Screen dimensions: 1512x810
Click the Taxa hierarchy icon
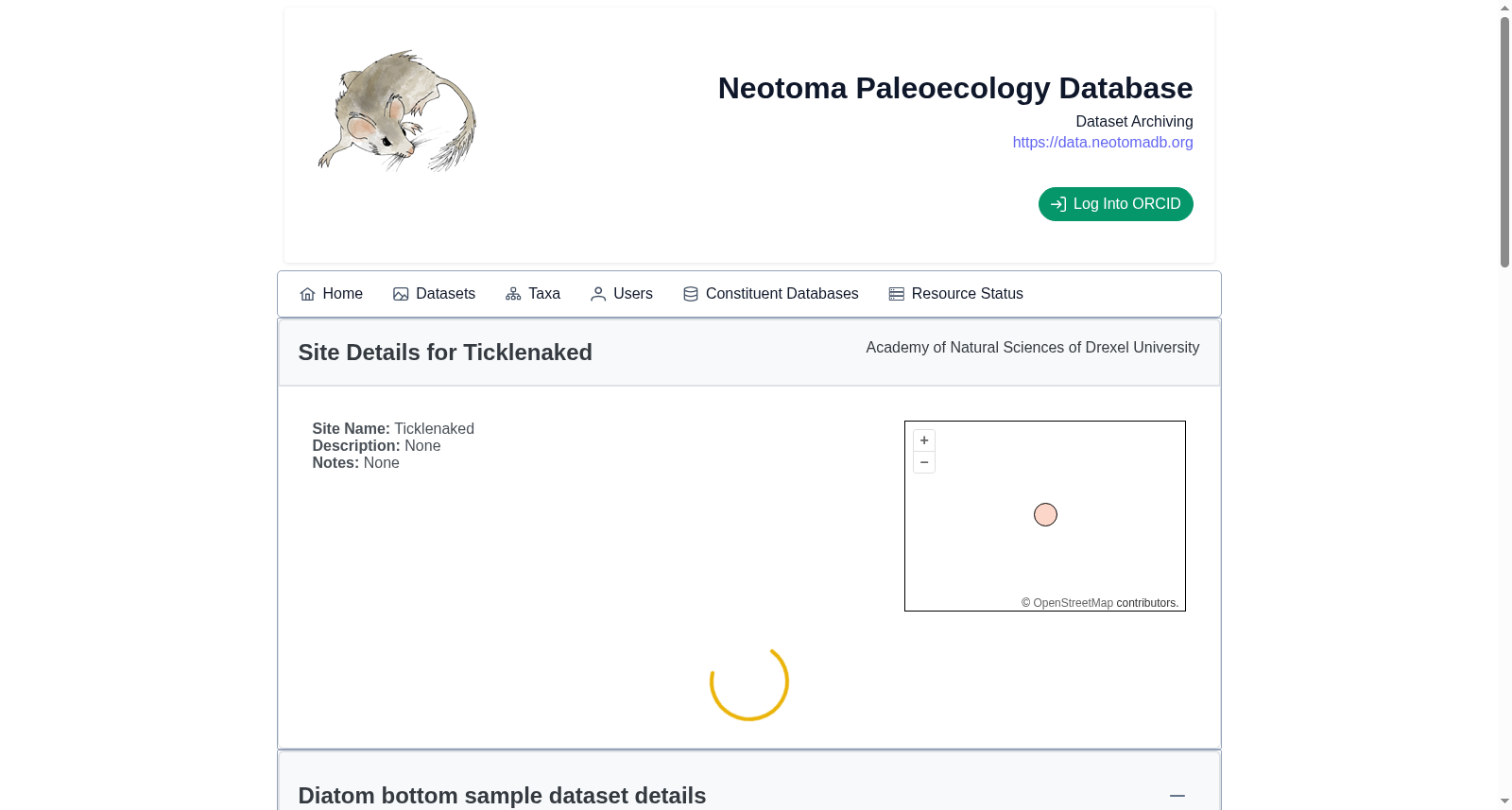pos(513,294)
